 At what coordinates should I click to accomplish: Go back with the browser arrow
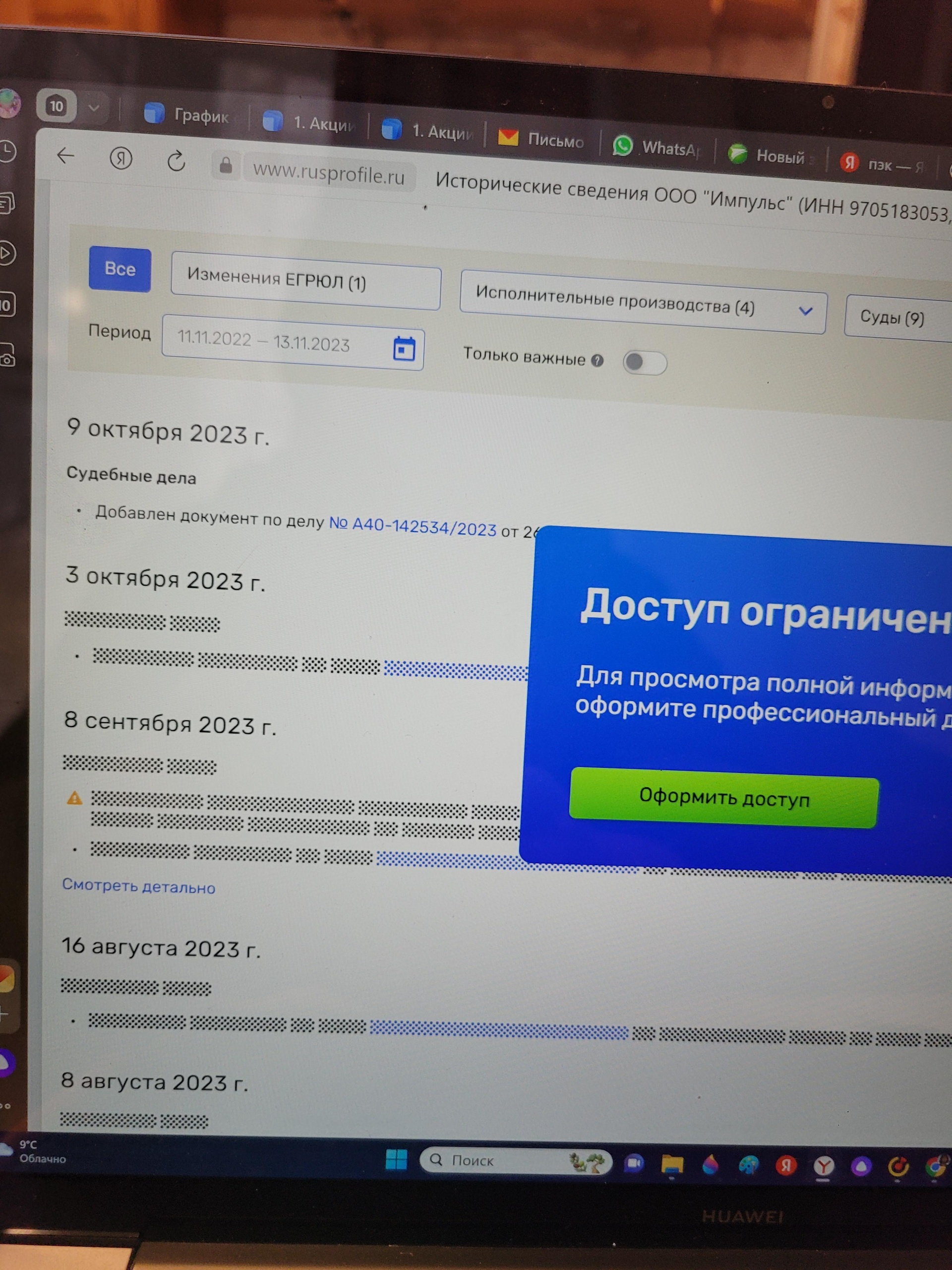pyautogui.click(x=66, y=155)
